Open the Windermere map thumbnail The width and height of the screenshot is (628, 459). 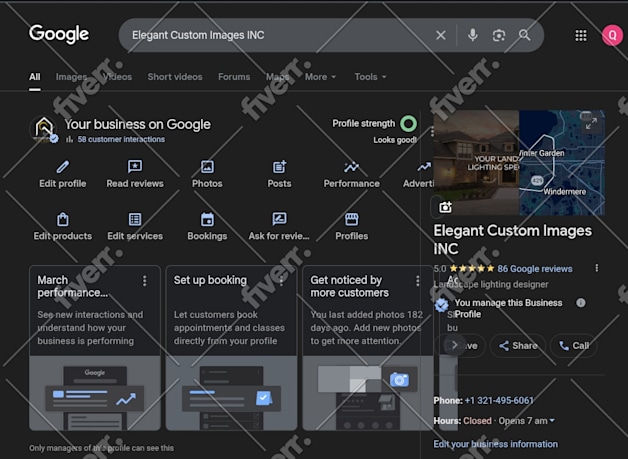click(x=562, y=163)
